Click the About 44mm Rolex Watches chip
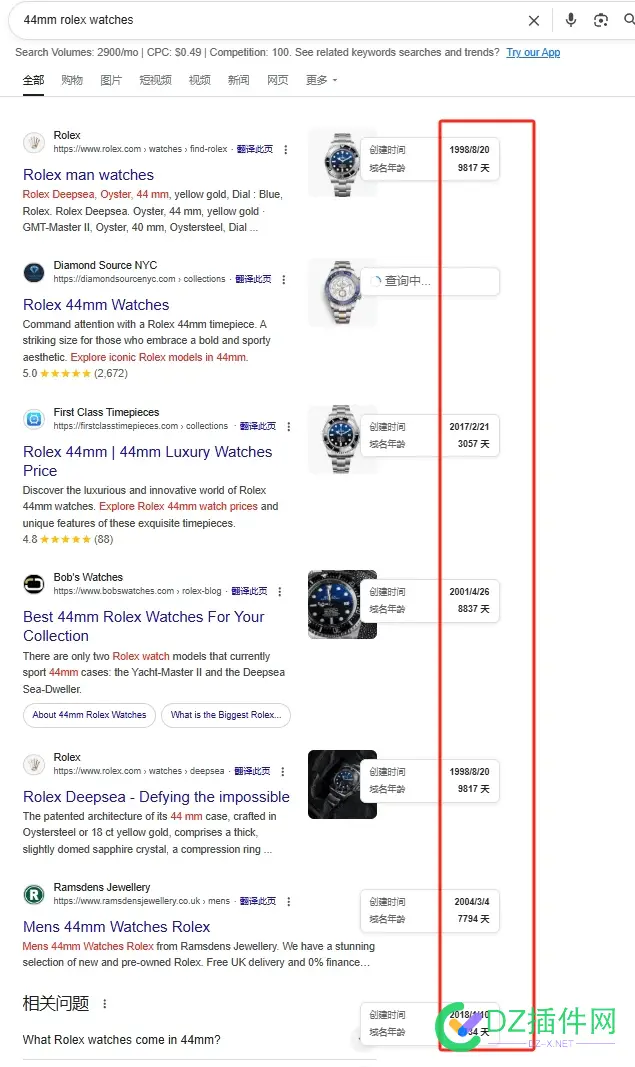This screenshot has width=635, height=1067. pyautogui.click(x=89, y=715)
